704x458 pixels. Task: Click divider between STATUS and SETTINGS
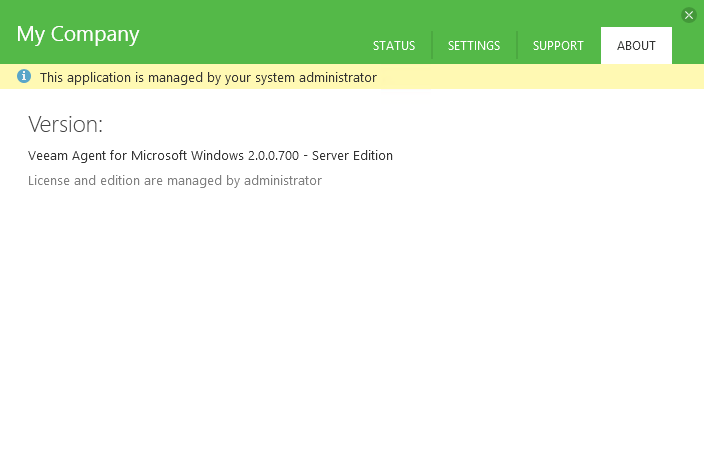coord(432,46)
